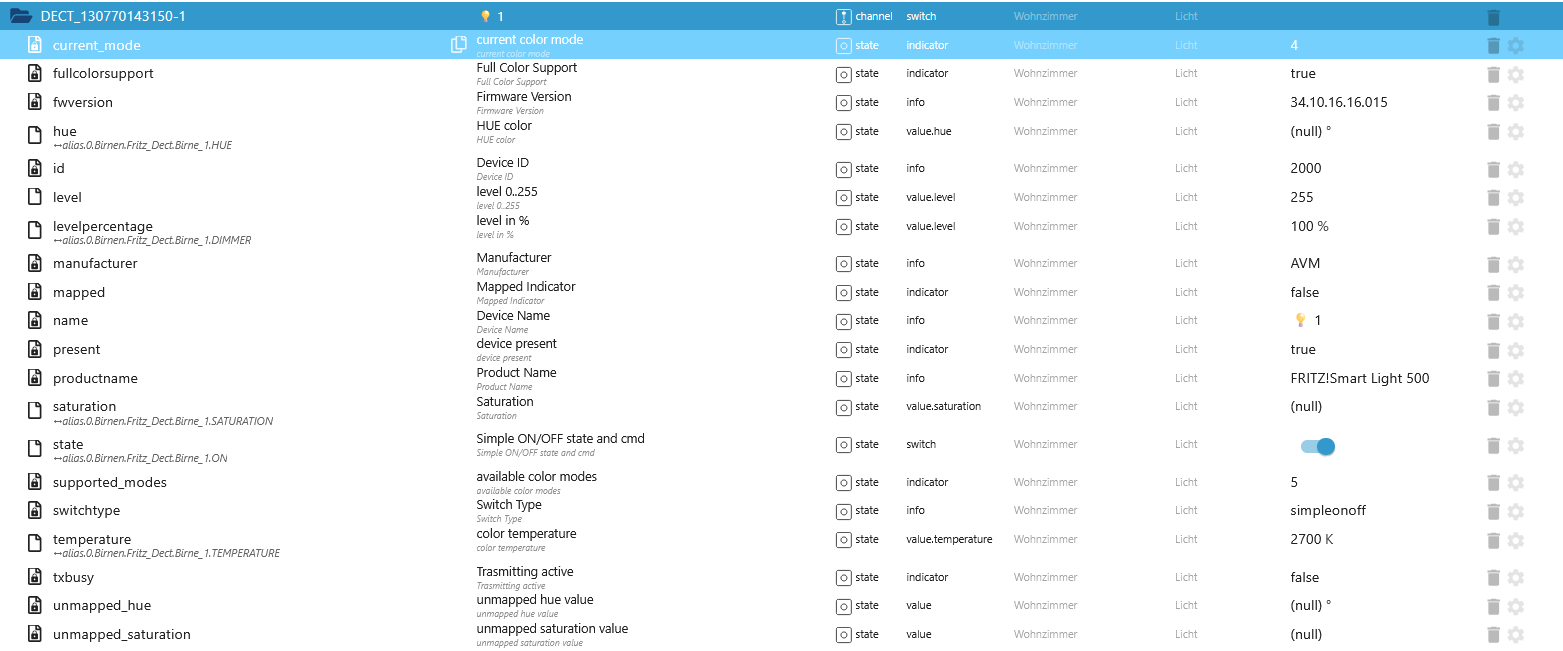
Task: Select the fullcolorsupport row
Action: click(x=781, y=74)
